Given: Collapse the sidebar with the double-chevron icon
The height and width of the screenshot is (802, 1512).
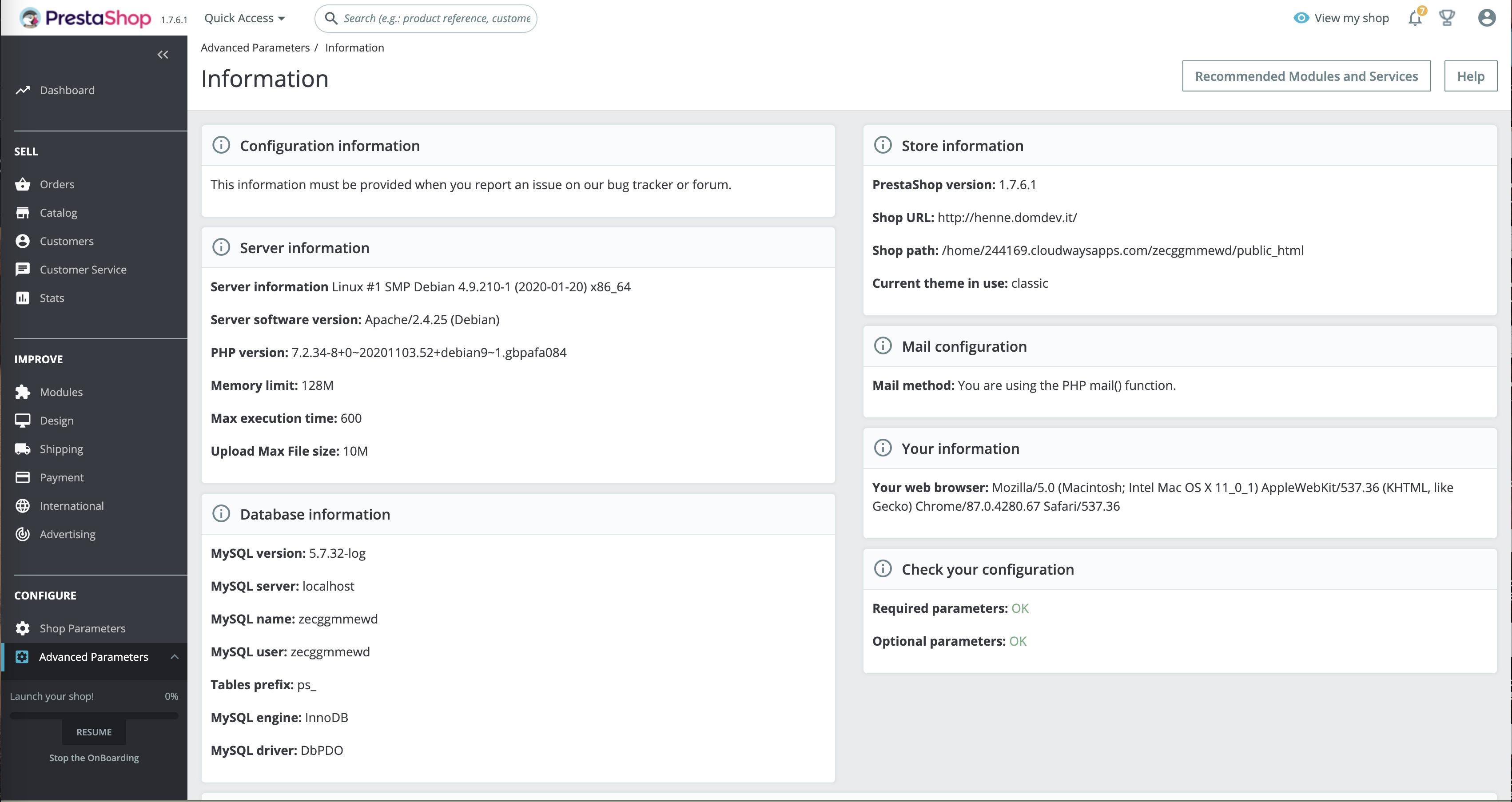Looking at the screenshot, I should 163,55.
